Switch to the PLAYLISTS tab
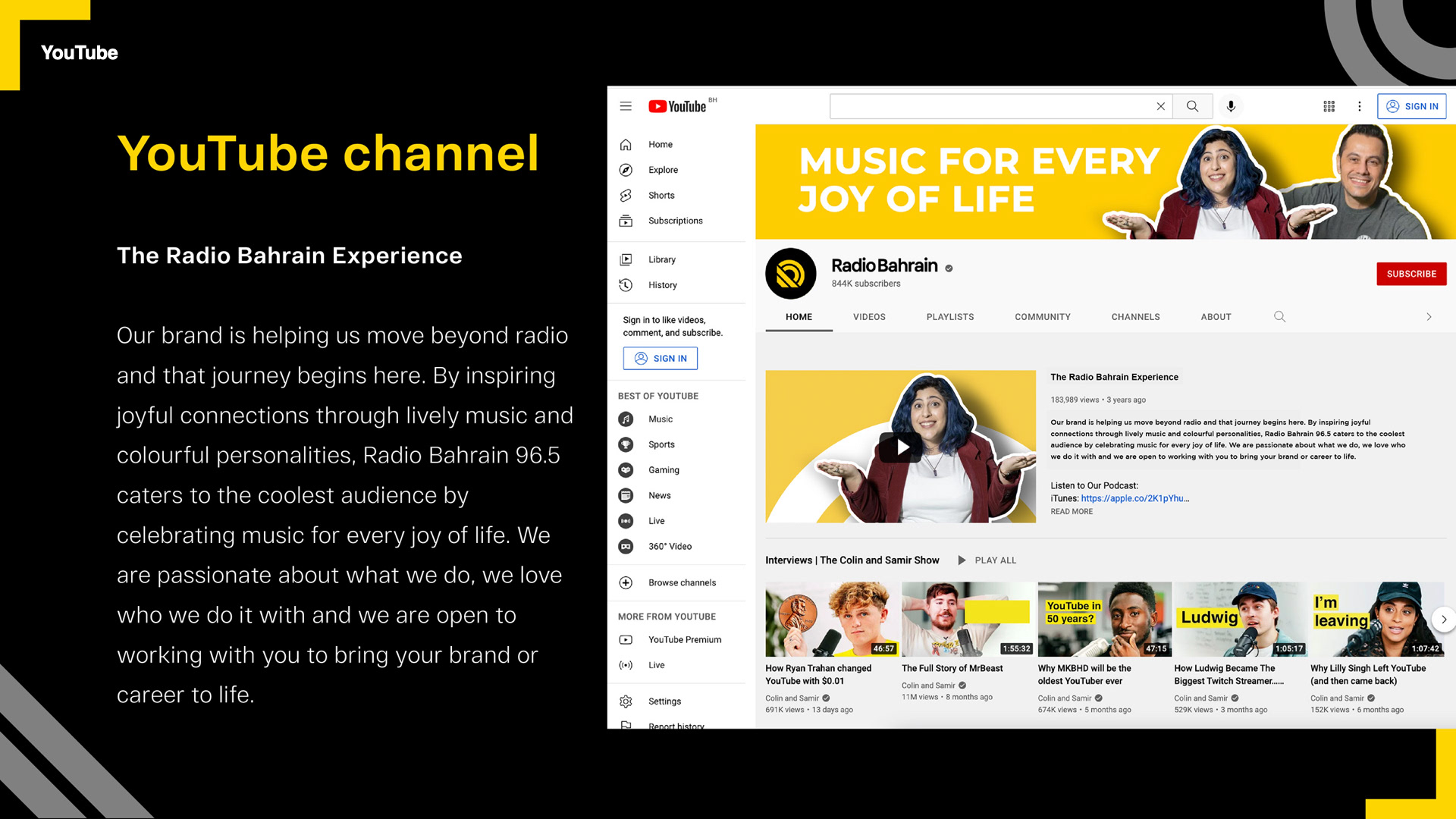 pos(950,317)
